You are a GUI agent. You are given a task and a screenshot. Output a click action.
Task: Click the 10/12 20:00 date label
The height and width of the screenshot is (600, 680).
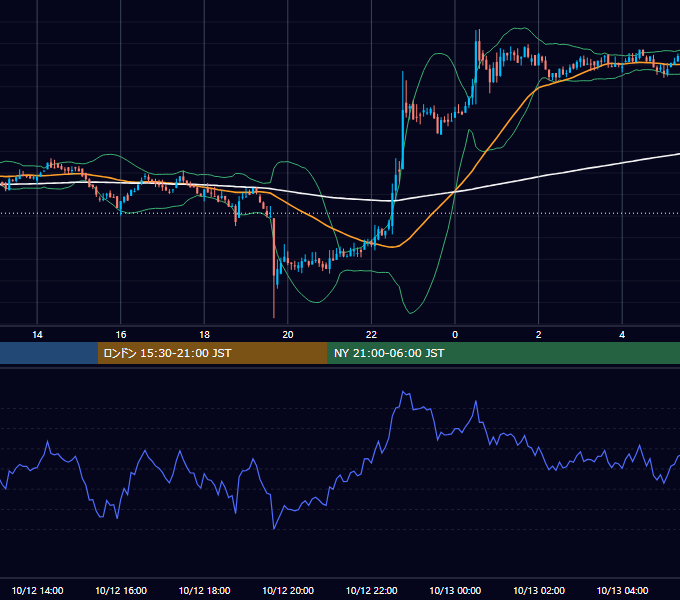(x=288, y=590)
